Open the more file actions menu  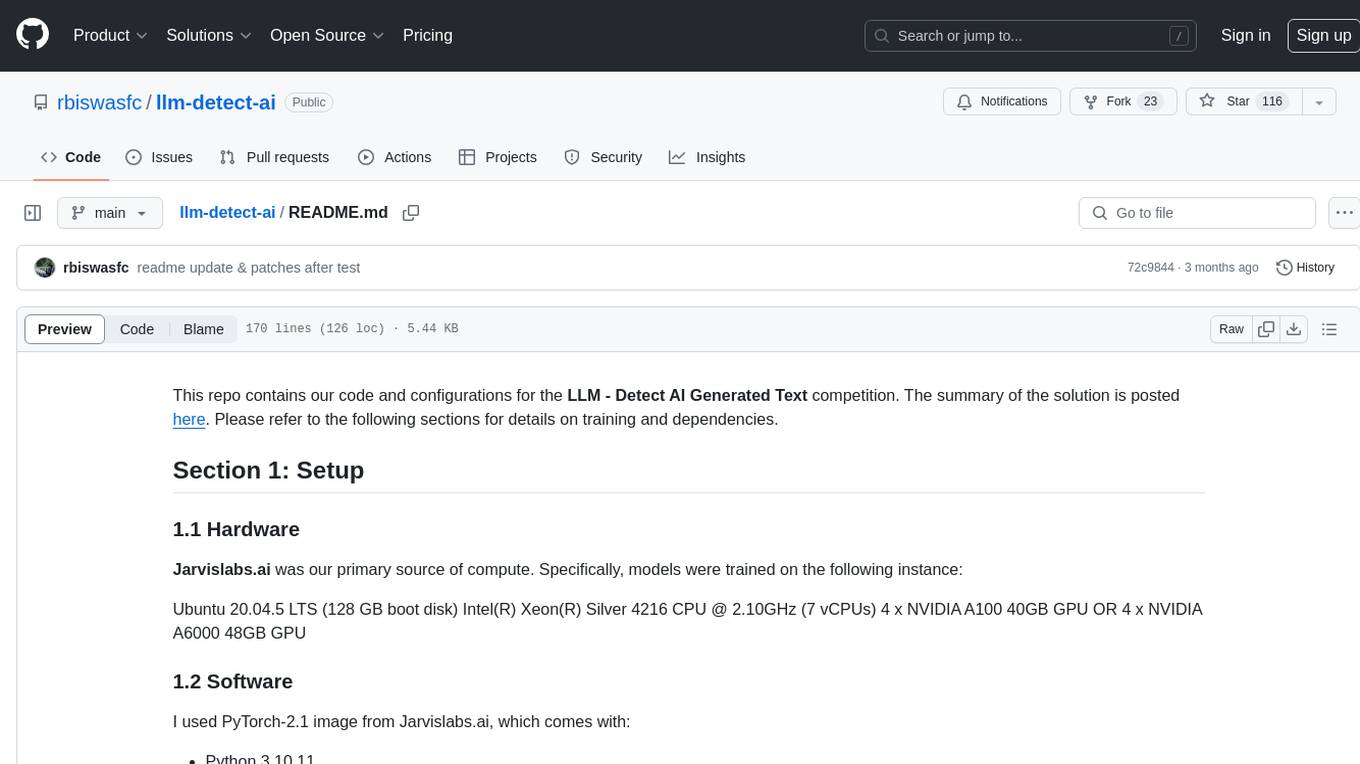[x=1344, y=213]
